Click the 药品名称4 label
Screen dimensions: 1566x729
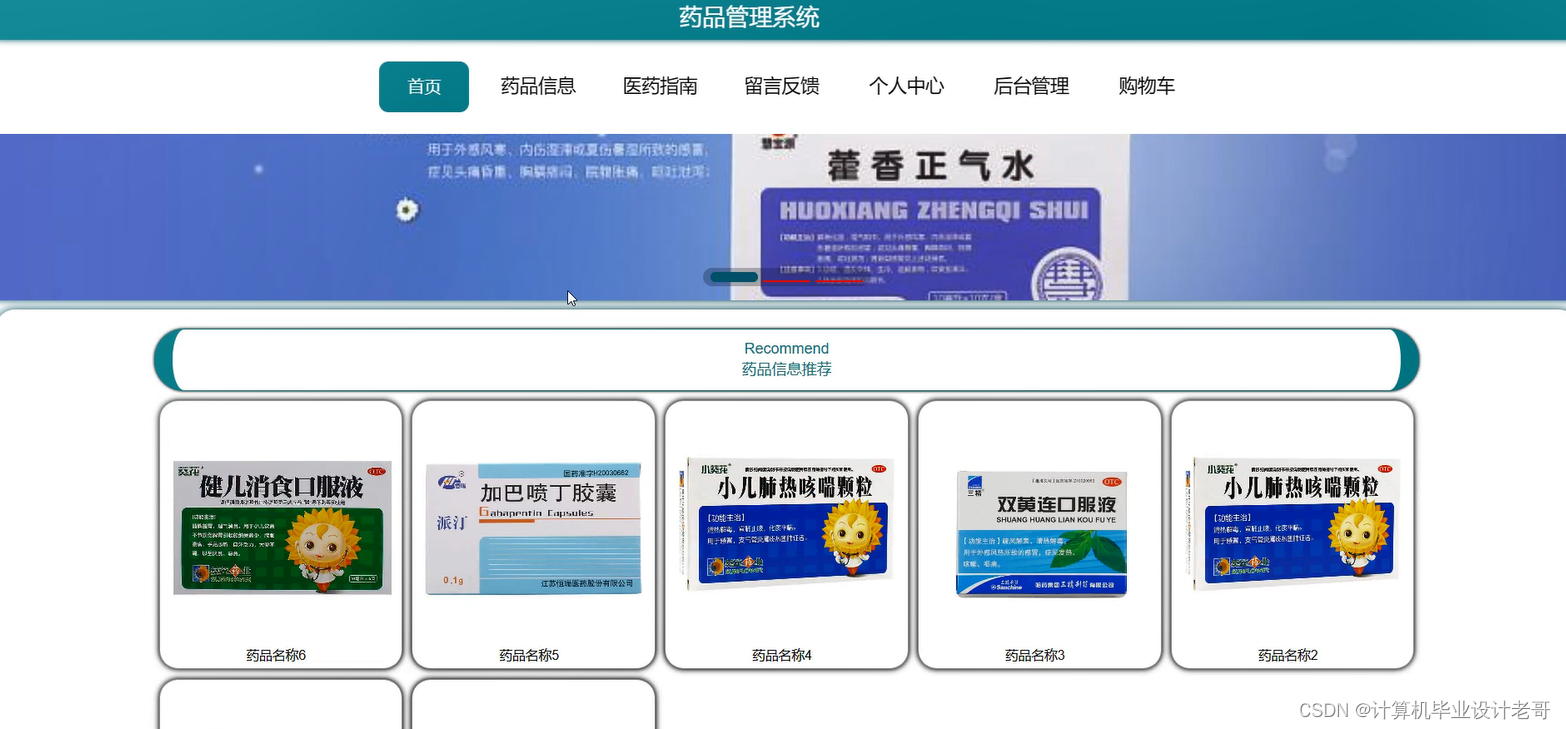point(782,655)
